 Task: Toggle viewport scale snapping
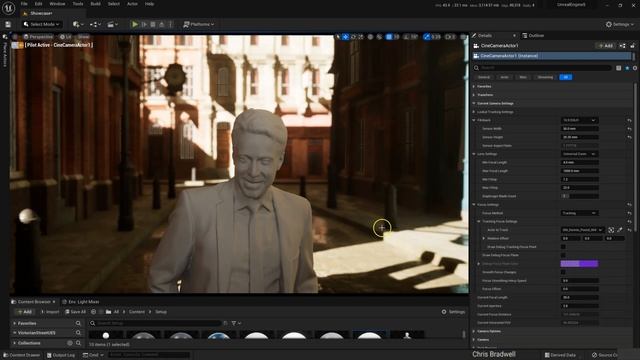(x=427, y=37)
